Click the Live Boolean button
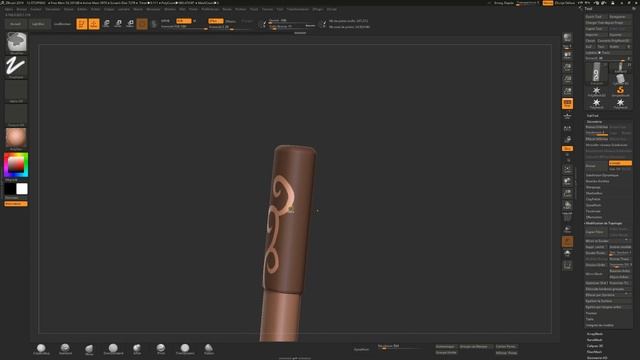640x360 pixels. click(62, 24)
